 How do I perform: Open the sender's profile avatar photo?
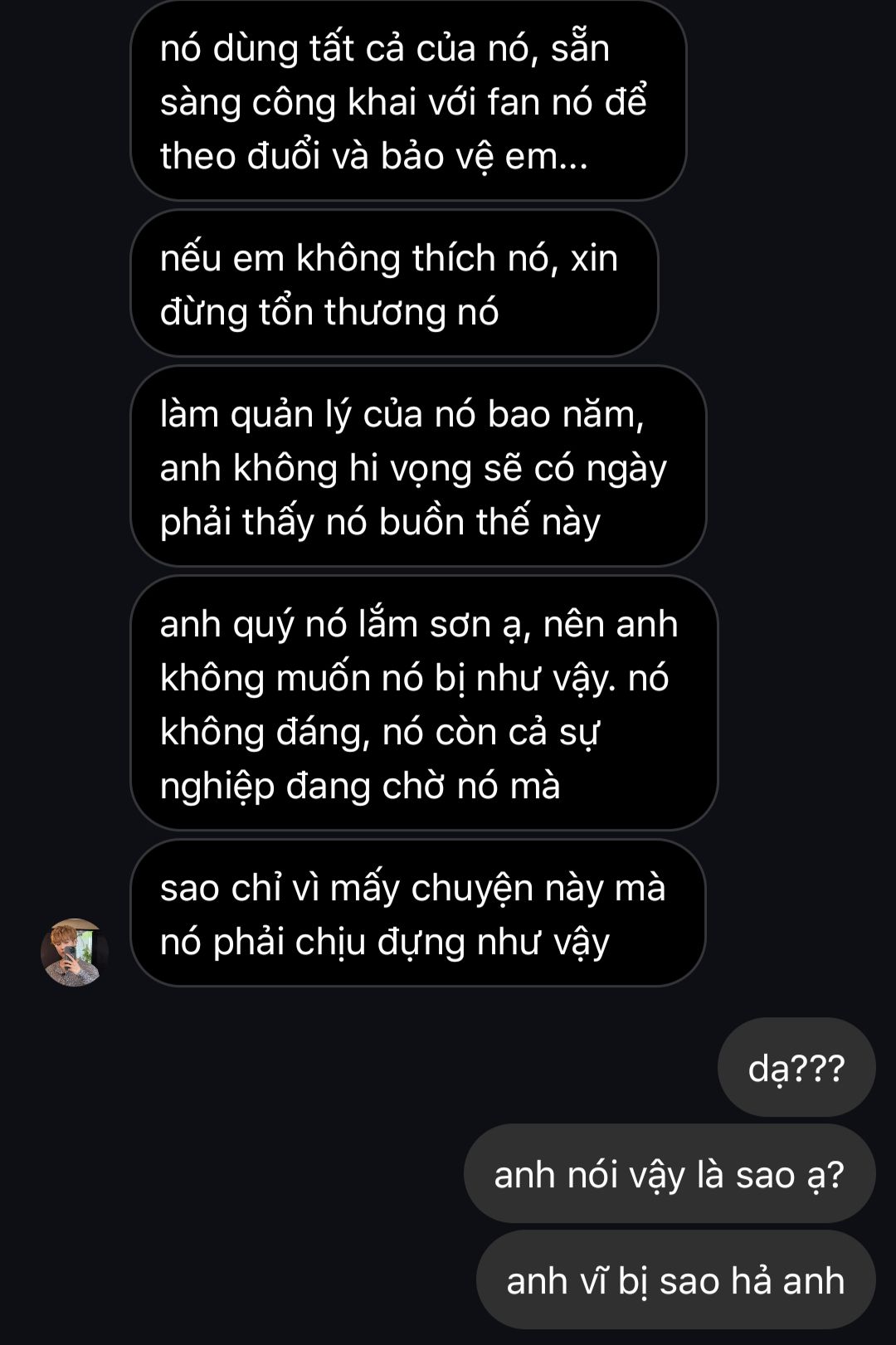point(75,952)
